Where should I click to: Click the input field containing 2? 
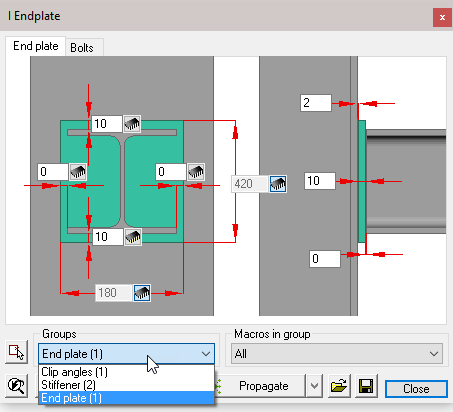(x=316, y=103)
